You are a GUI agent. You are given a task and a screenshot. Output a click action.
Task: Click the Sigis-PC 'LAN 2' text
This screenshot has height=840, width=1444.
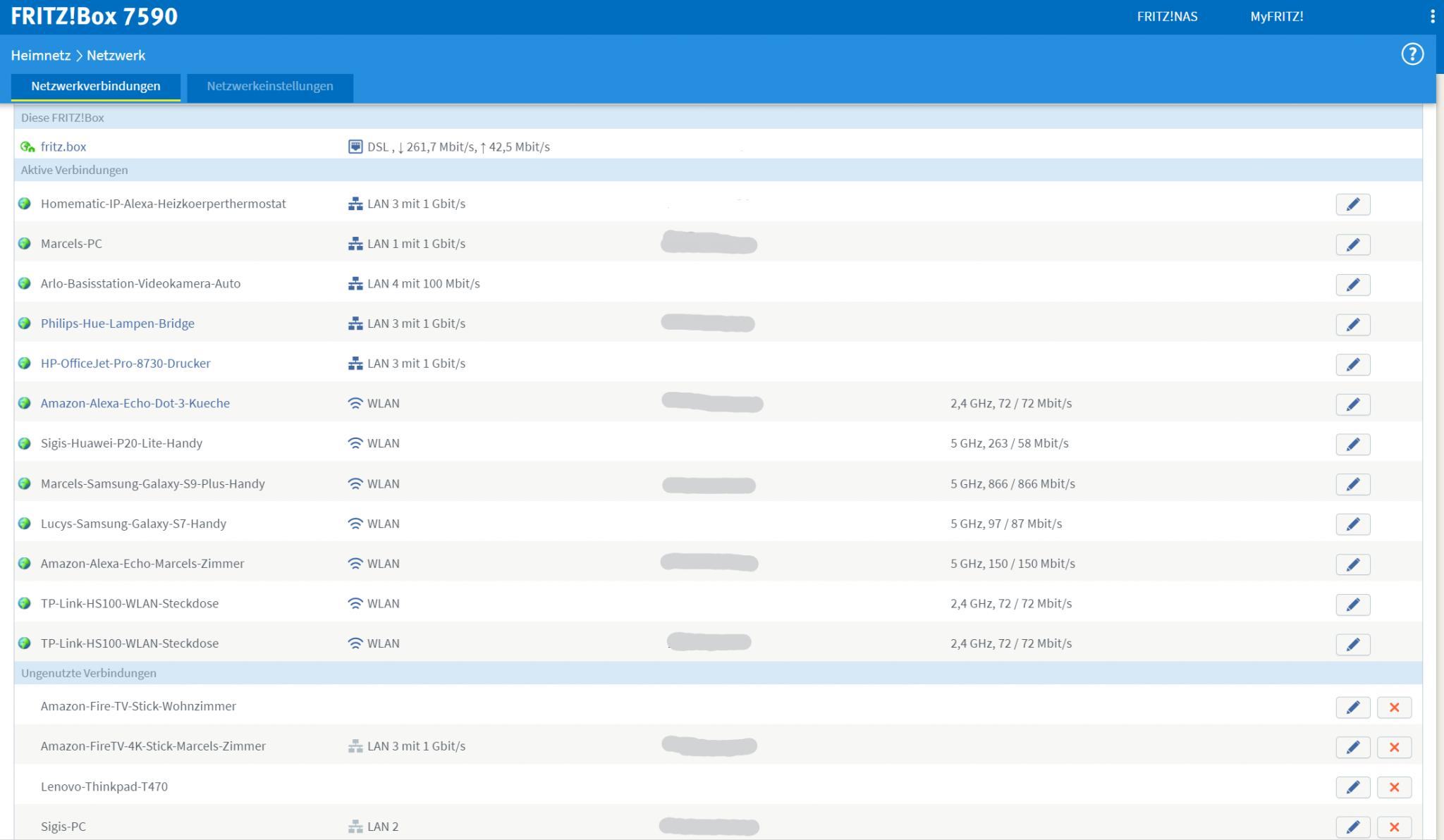[x=383, y=827]
